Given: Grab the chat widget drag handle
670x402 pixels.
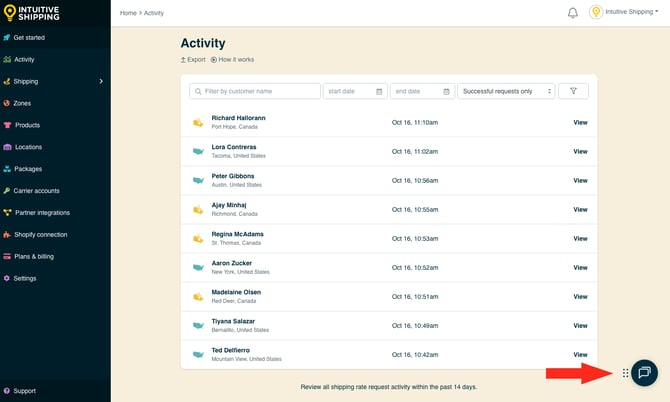Looking at the screenshot, I should pos(625,373).
